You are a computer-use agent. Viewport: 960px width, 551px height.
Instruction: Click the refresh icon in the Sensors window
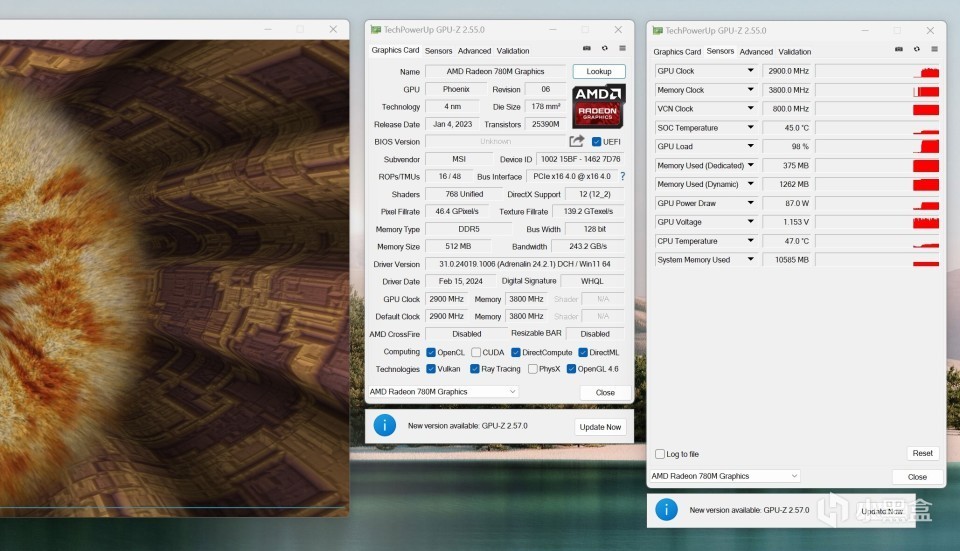tap(915, 48)
